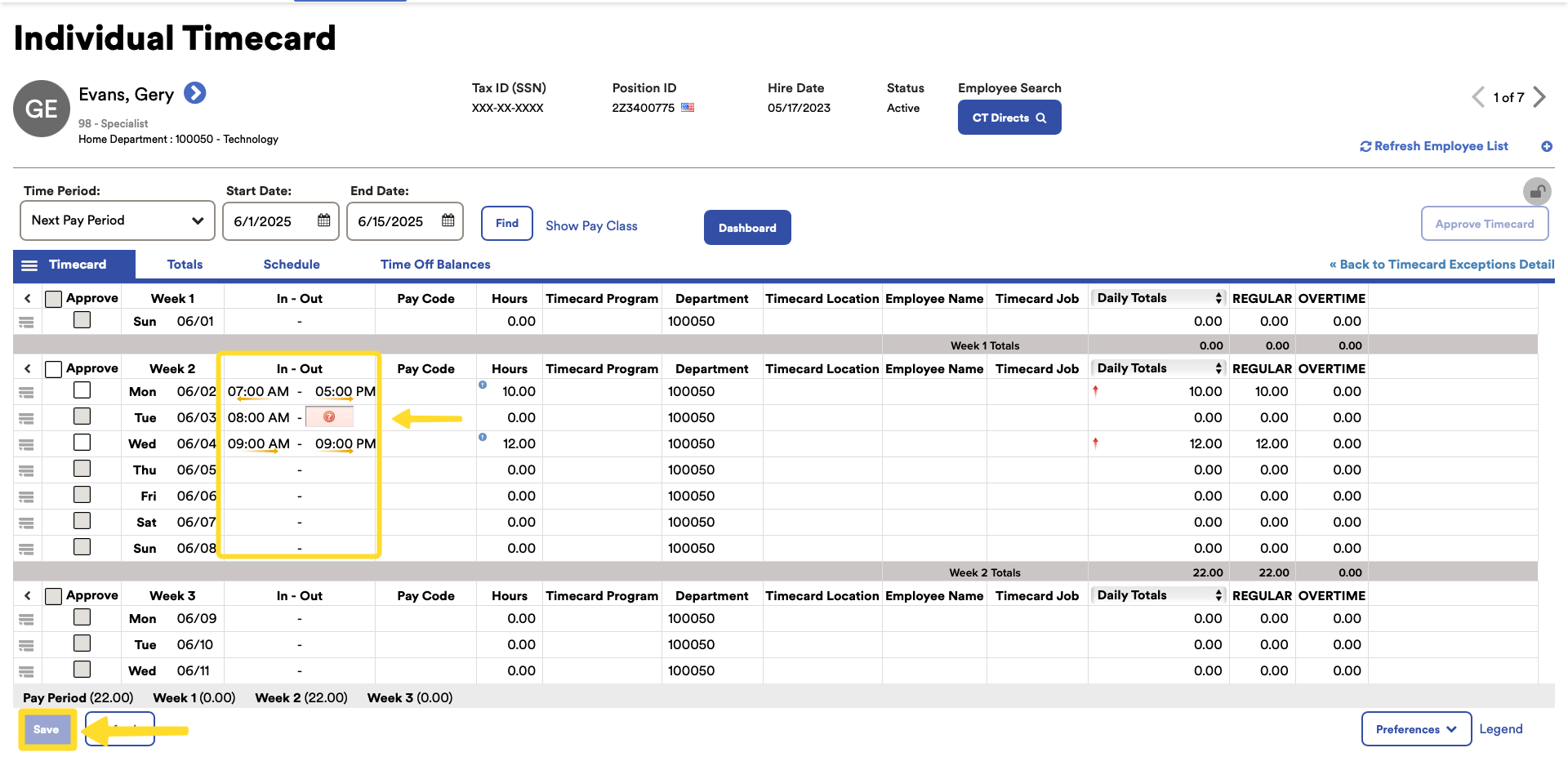Click the row menu icon for Mon 06/09
Viewport: 1568px width, 779px height.
(26, 619)
